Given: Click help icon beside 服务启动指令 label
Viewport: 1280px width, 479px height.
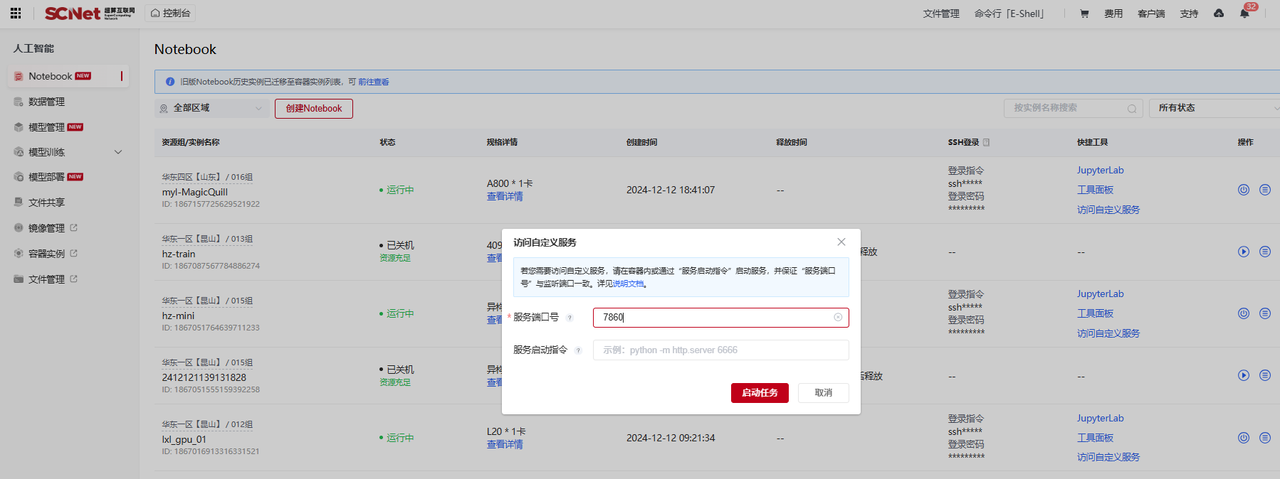Looking at the screenshot, I should pyautogui.click(x=578, y=350).
